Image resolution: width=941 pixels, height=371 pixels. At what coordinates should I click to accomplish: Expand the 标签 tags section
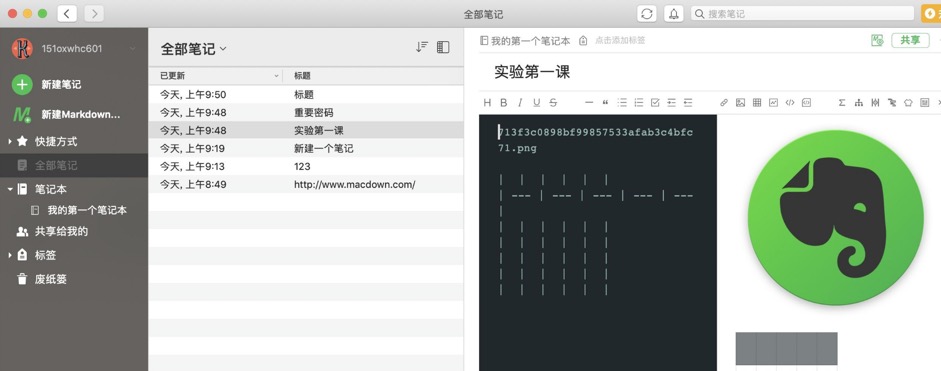[10, 255]
